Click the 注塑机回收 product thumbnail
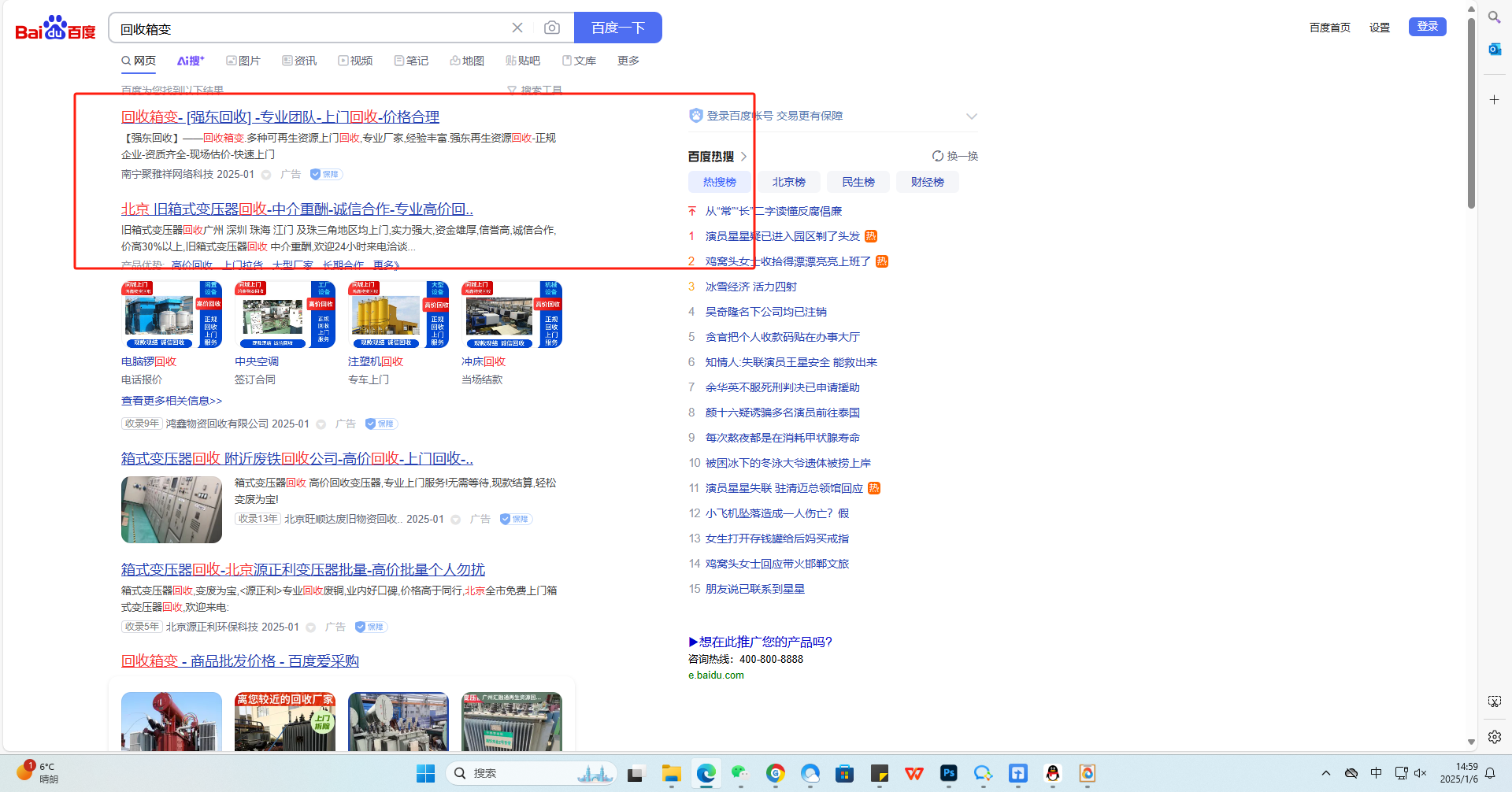Image resolution: width=1512 pixels, height=792 pixels. [x=398, y=315]
